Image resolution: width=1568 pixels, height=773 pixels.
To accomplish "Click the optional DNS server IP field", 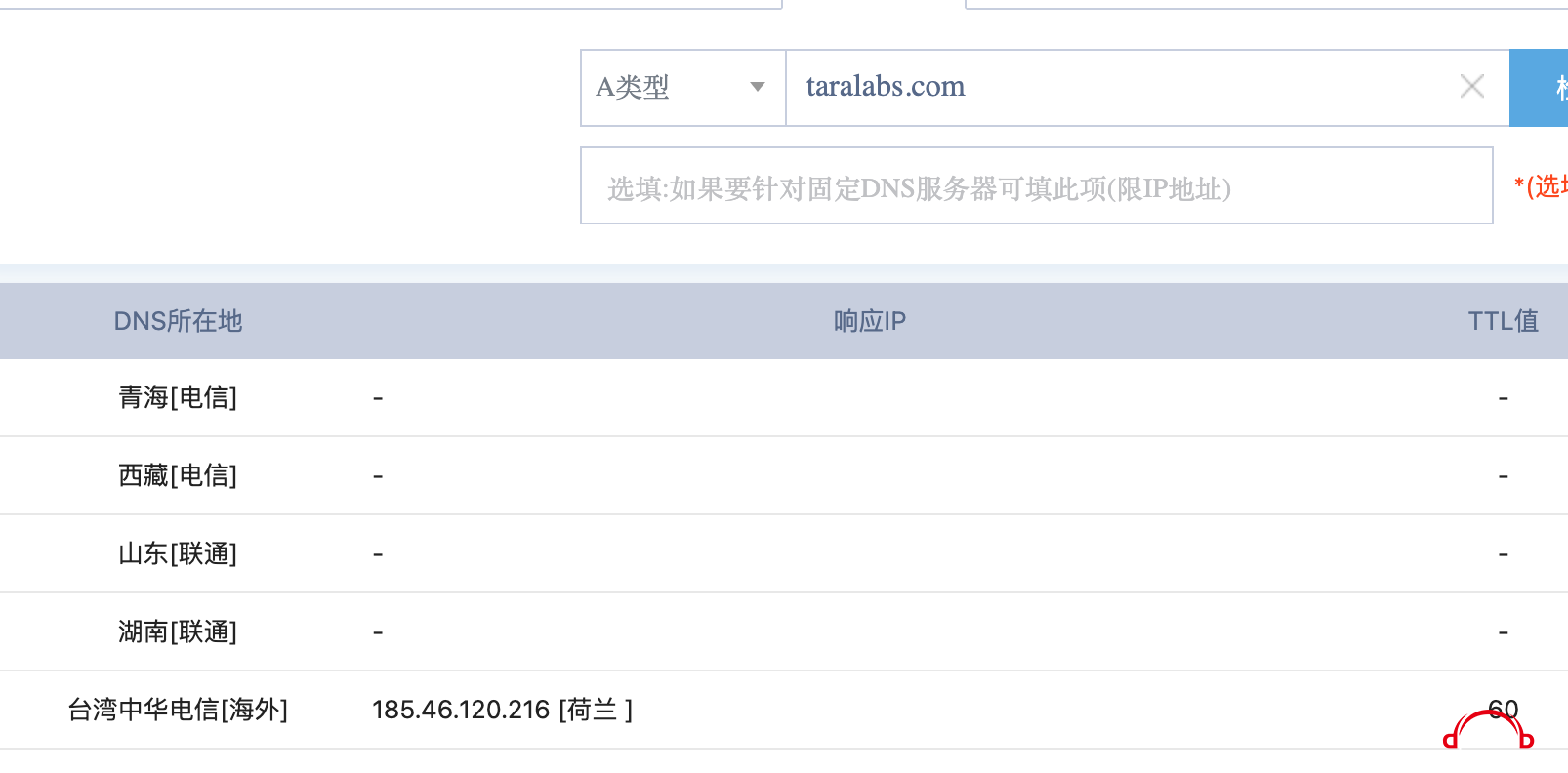I will click(1037, 185).
